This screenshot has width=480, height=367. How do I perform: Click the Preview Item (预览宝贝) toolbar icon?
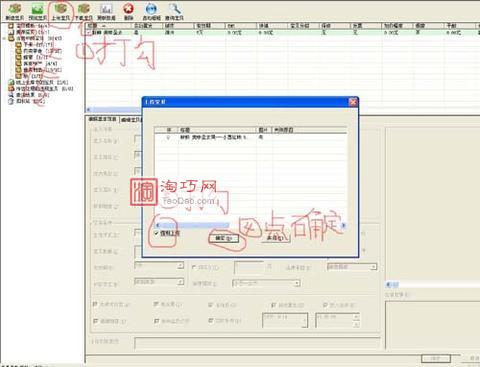37,12
